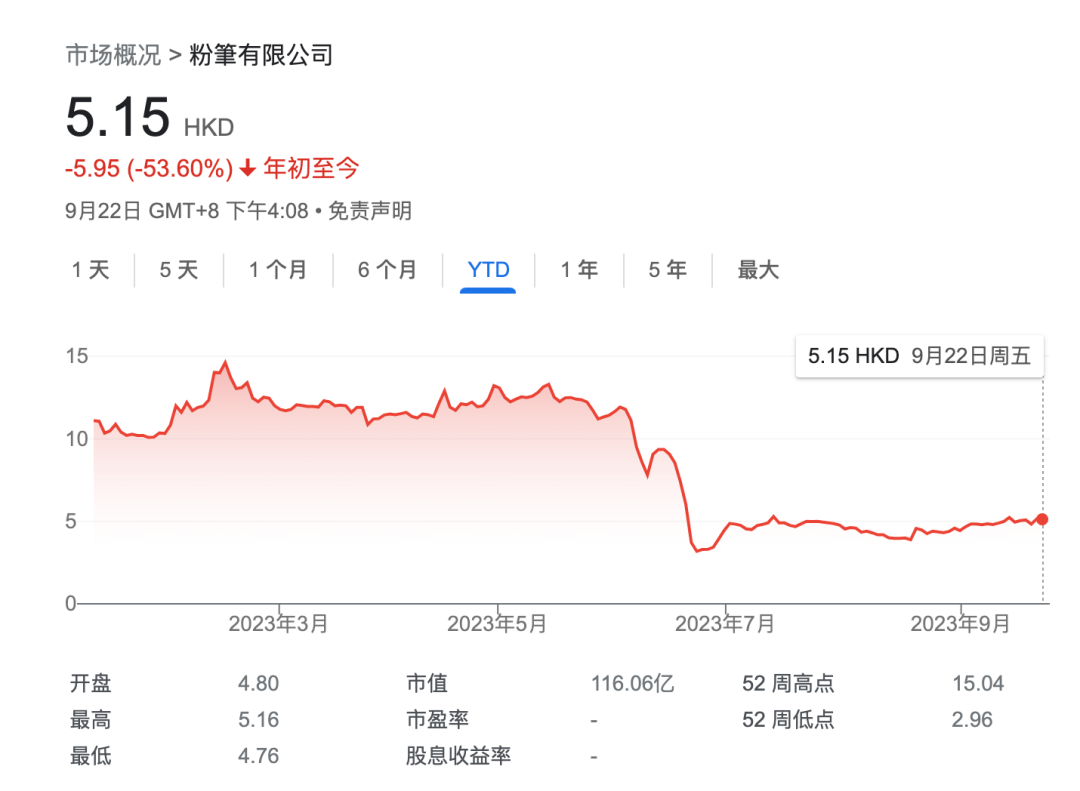Show the 5 年 price range

tap(667, 269)
